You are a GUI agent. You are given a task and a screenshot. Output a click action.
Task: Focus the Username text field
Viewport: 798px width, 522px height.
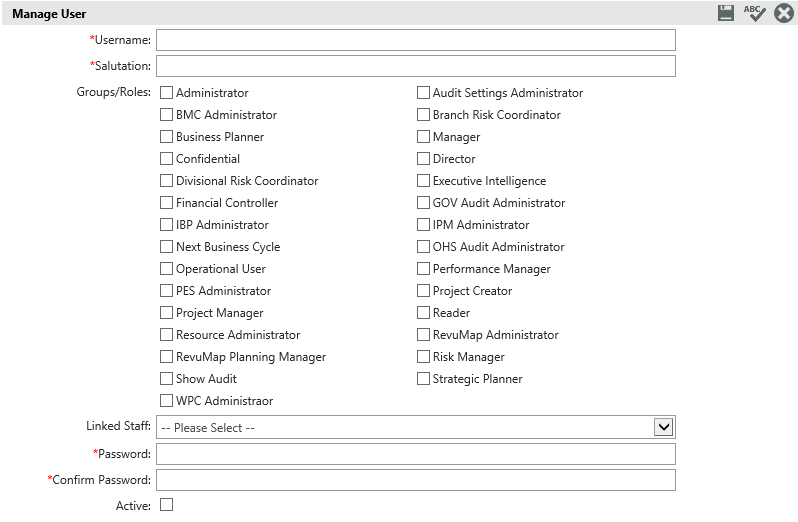pyautogui.click(x=415, y=40)
